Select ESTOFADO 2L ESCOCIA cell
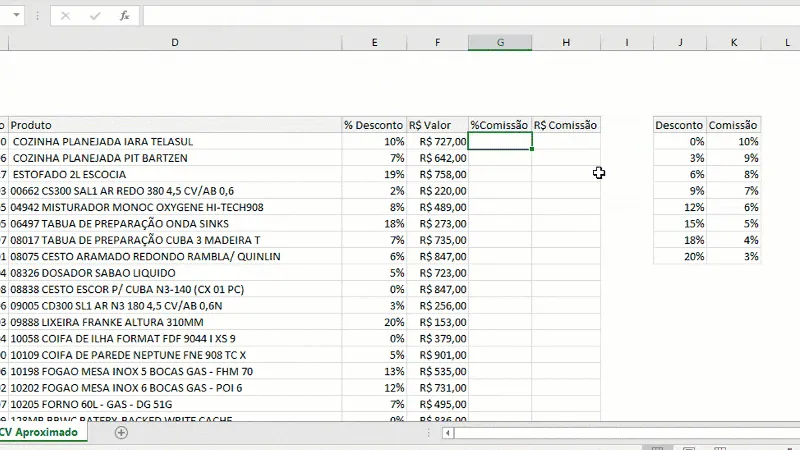 pos(175,174)
